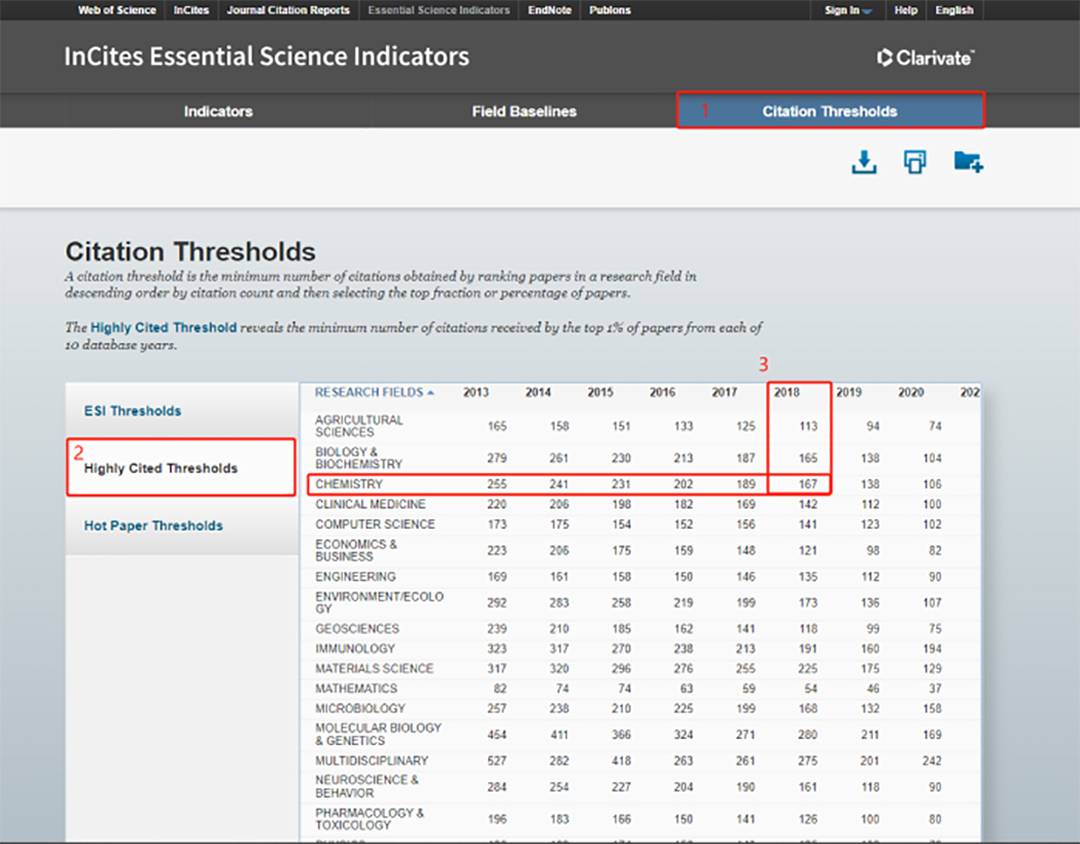This screenshot has width=1080, height=844.
Task: Click the 2018 column header
Action: click(787, 392)
